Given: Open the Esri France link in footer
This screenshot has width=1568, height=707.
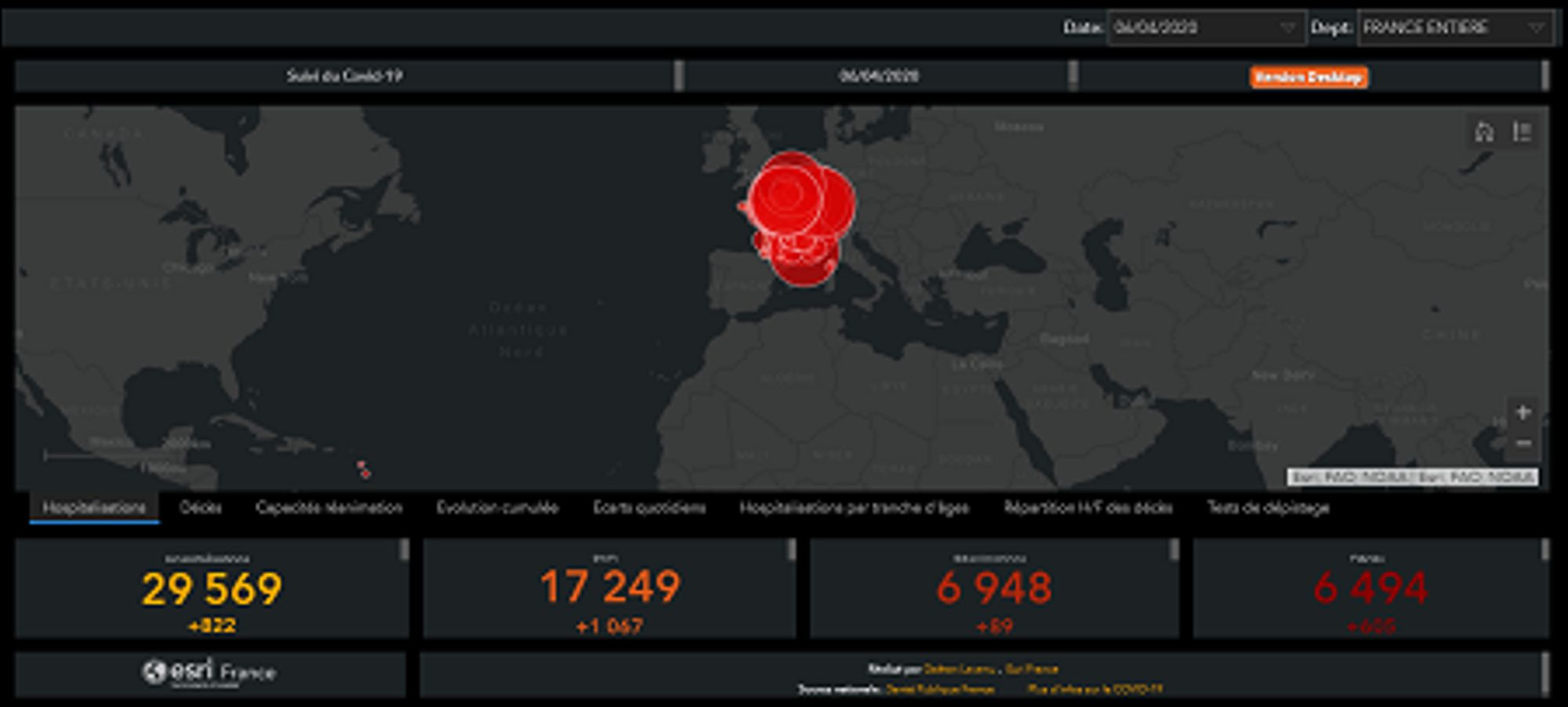Looking at the screenshot, I should pos(1032,669).
